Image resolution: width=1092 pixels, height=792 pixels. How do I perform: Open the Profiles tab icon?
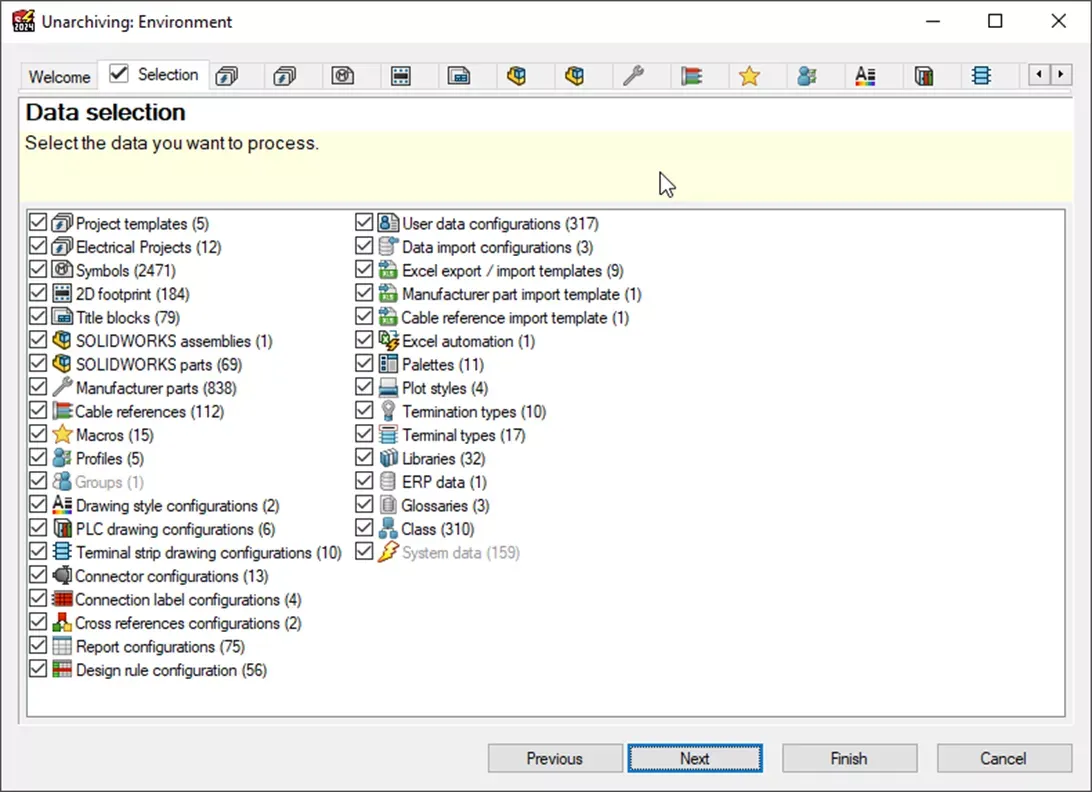click(807, 75)
